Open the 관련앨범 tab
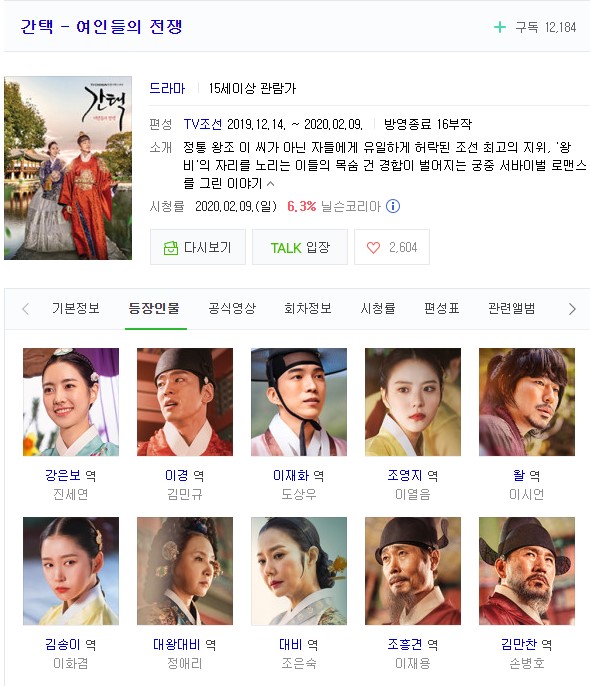The height and width of the screenshot is (686, 590). (512, 308)
